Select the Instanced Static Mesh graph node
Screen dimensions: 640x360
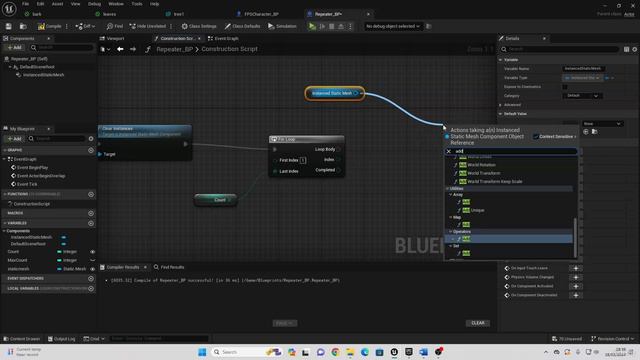click(335, 93)
